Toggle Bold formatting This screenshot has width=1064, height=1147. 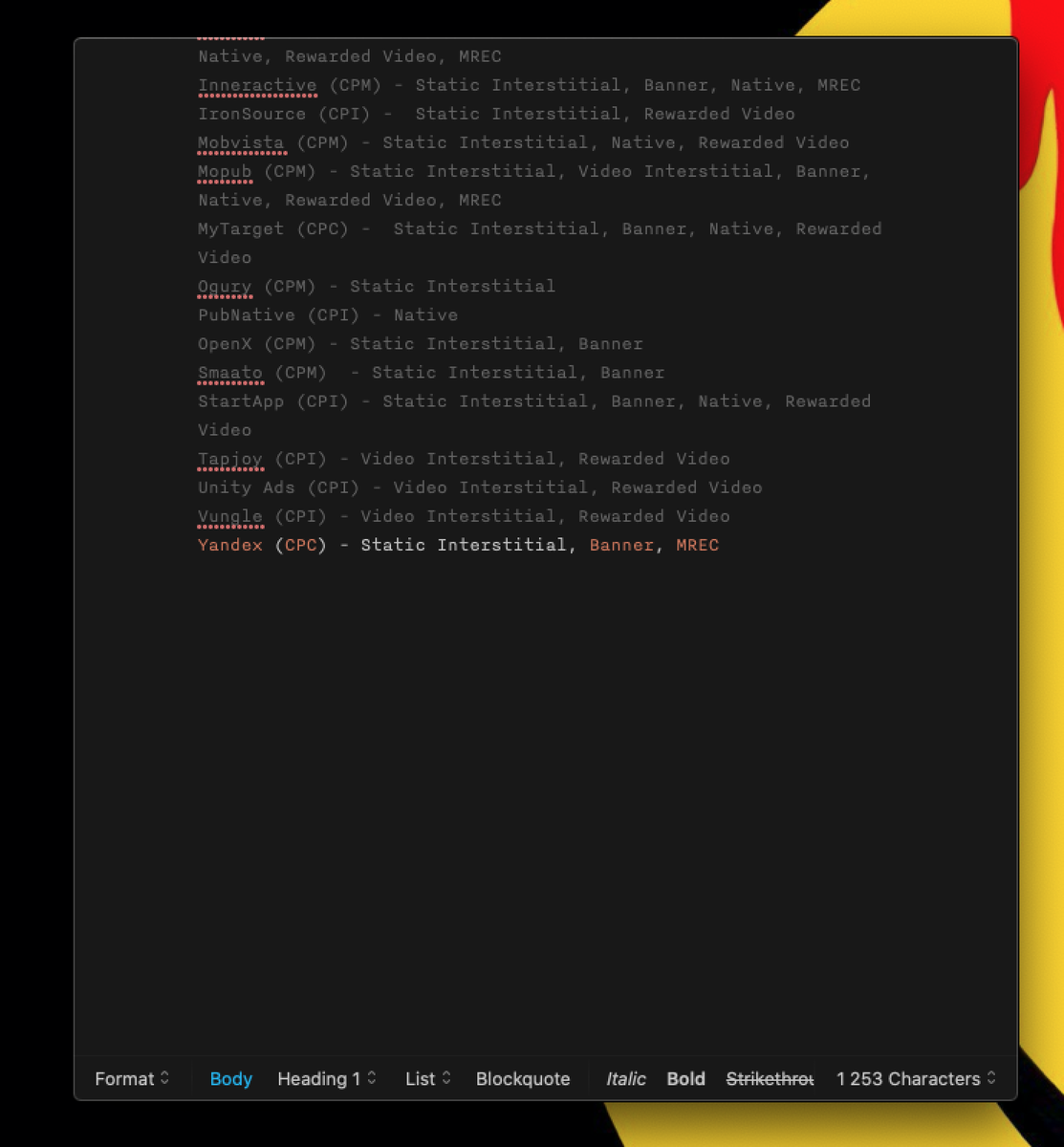(685, 1078)
